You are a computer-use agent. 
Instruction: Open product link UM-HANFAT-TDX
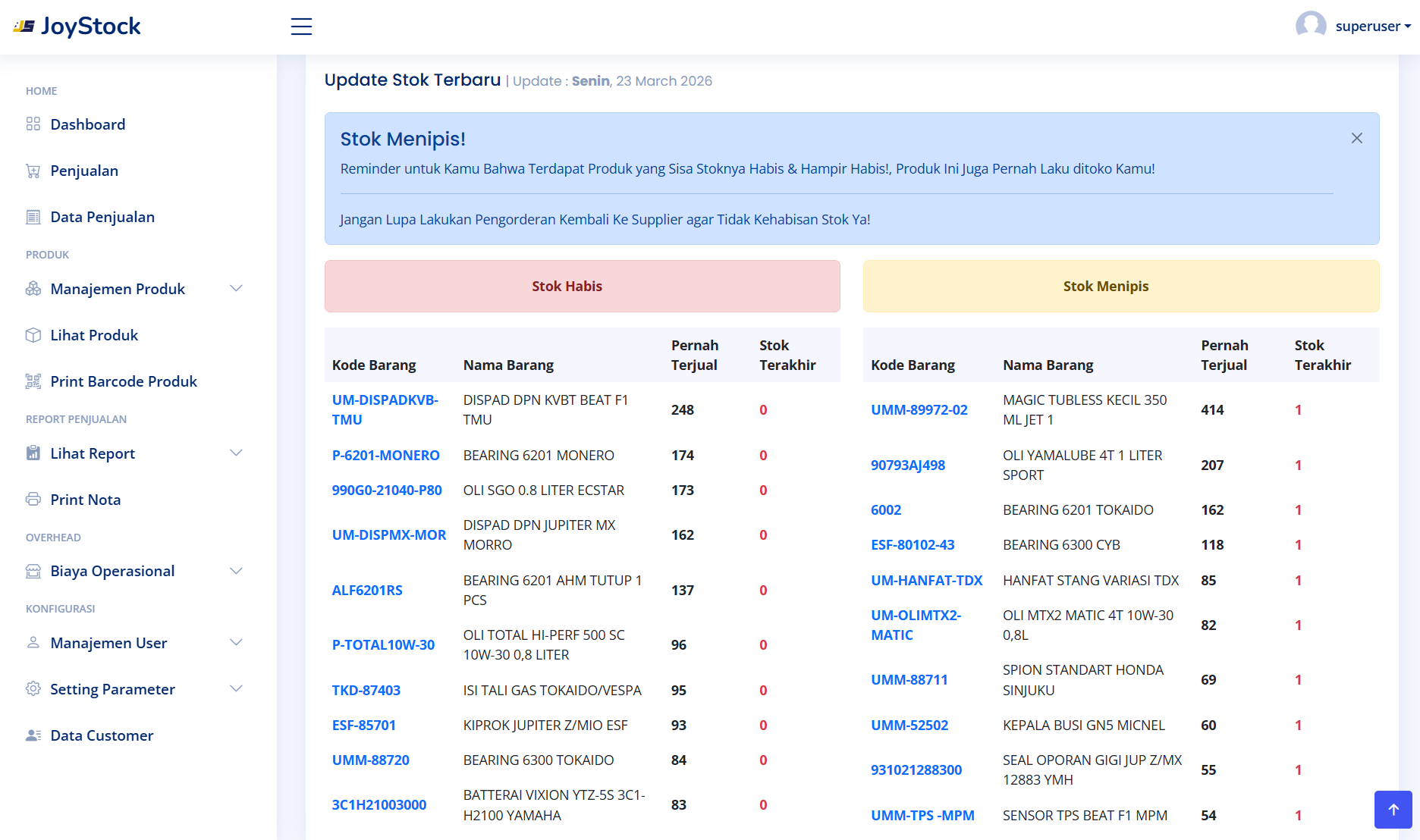click(x=927, y=581)
